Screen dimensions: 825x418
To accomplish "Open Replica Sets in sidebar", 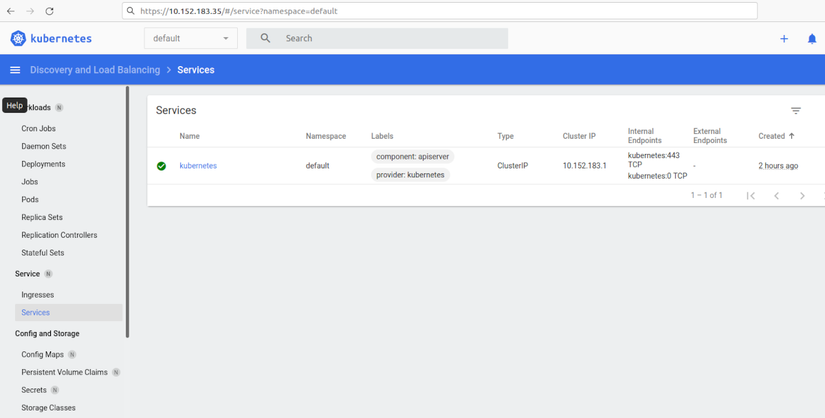I will coord(42,217).
